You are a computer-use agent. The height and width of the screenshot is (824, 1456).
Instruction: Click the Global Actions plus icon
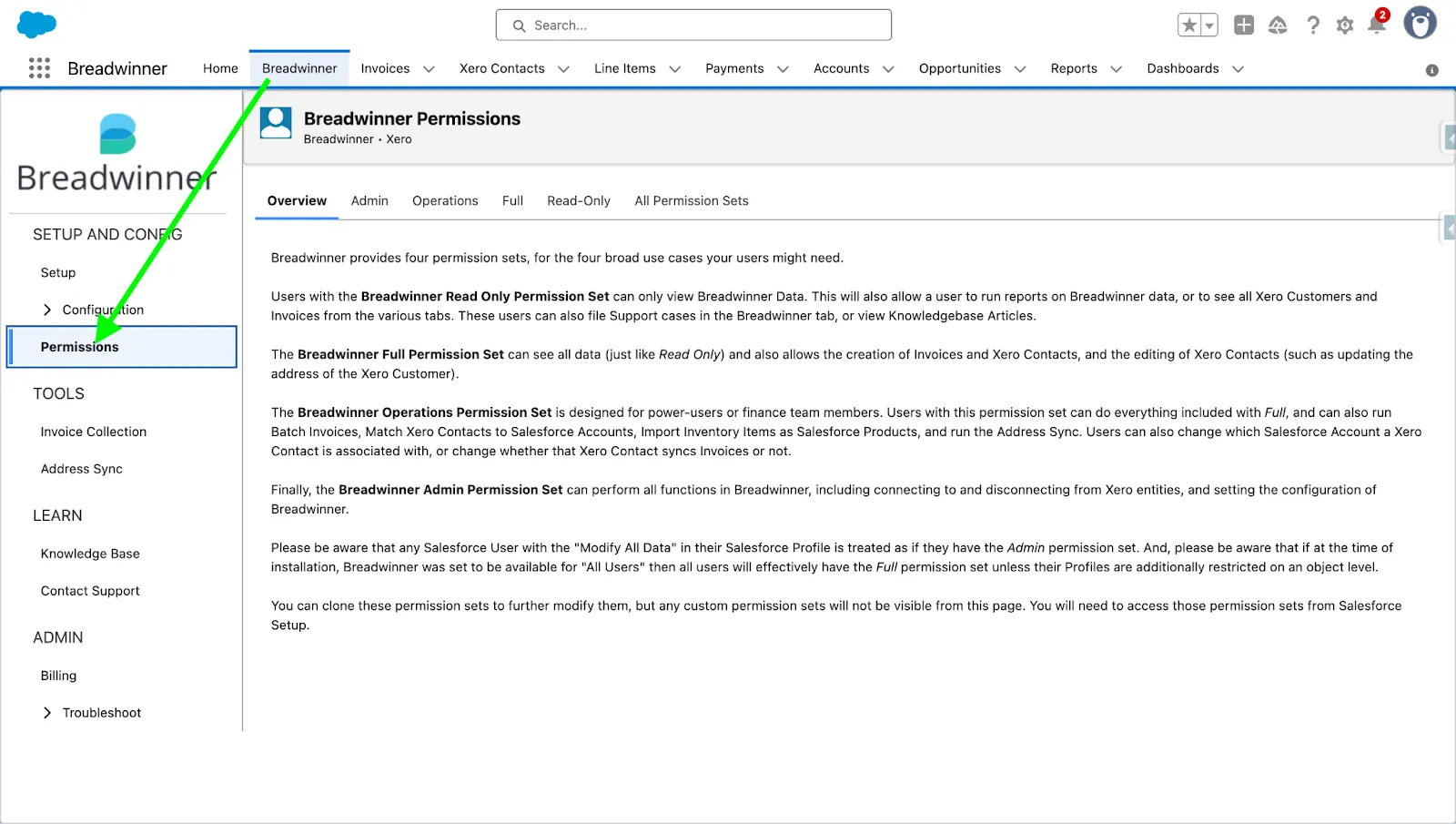click(1244, 25)
